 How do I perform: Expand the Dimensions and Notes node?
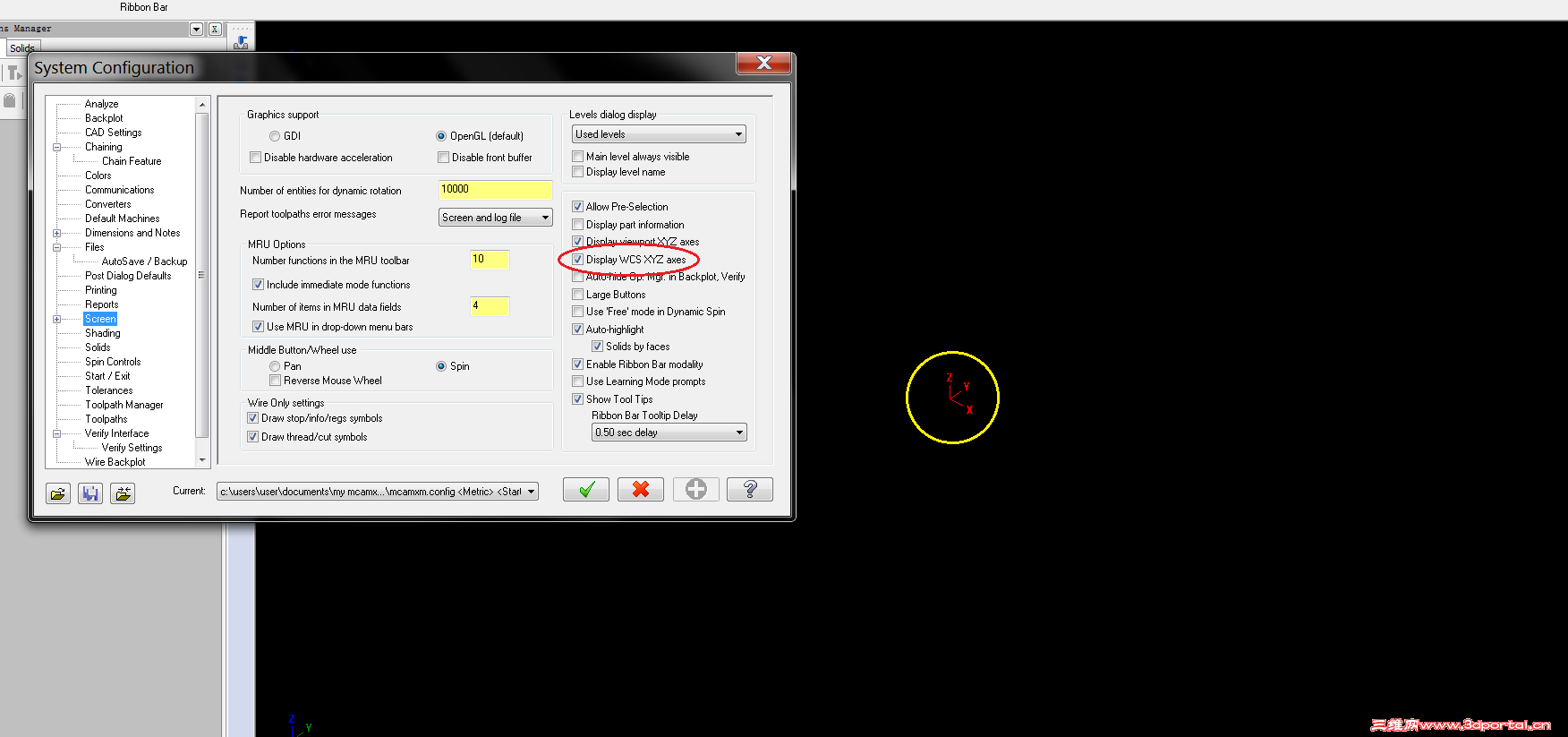[57, 233]
